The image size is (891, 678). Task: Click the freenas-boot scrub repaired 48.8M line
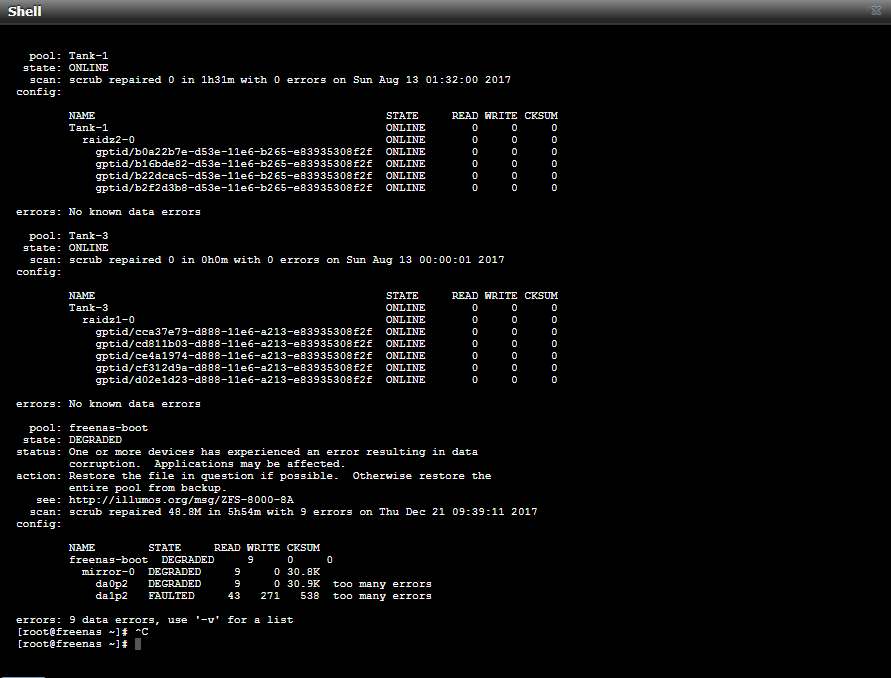click(x=283, y=512)
